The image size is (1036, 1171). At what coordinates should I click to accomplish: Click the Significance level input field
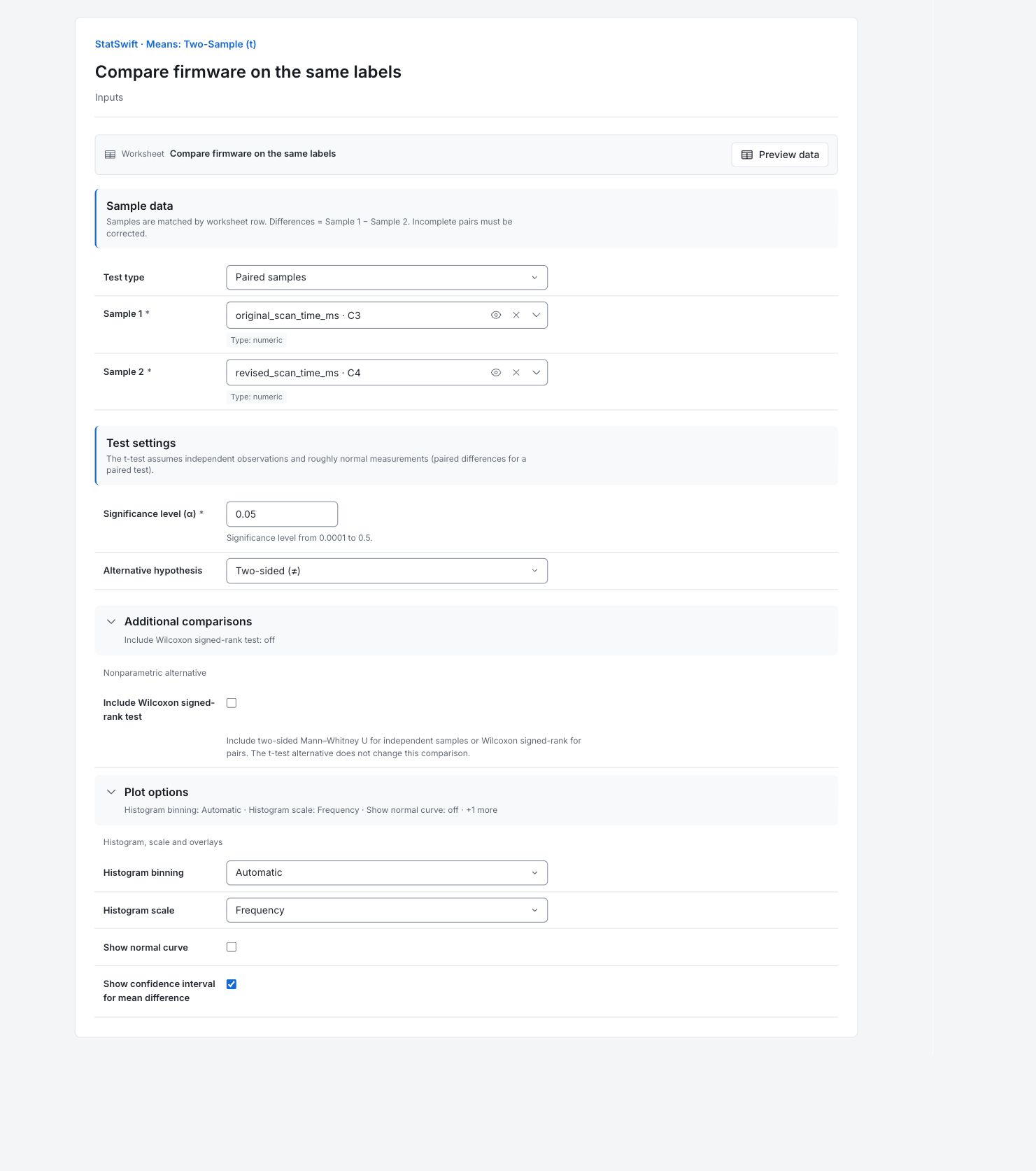[282, 514]
